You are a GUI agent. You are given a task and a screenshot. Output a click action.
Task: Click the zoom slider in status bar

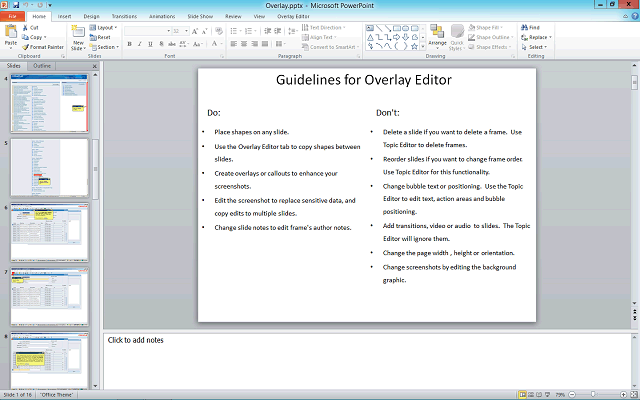pos(592,394)
